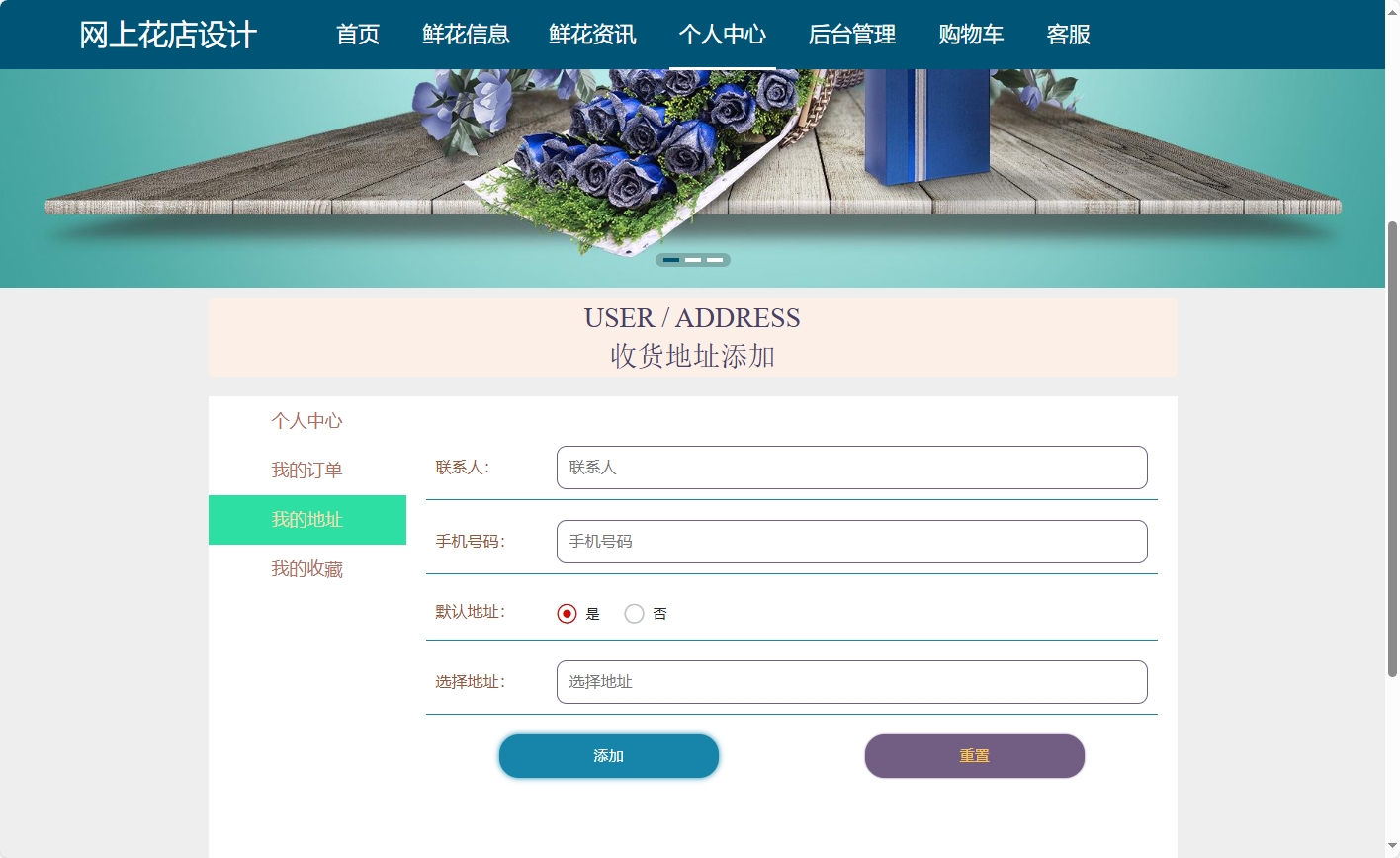Open the 鲜花信息 navigation item
Image resolution: width=1400 pixels, height=858 pixels.
tap(464, 35)
